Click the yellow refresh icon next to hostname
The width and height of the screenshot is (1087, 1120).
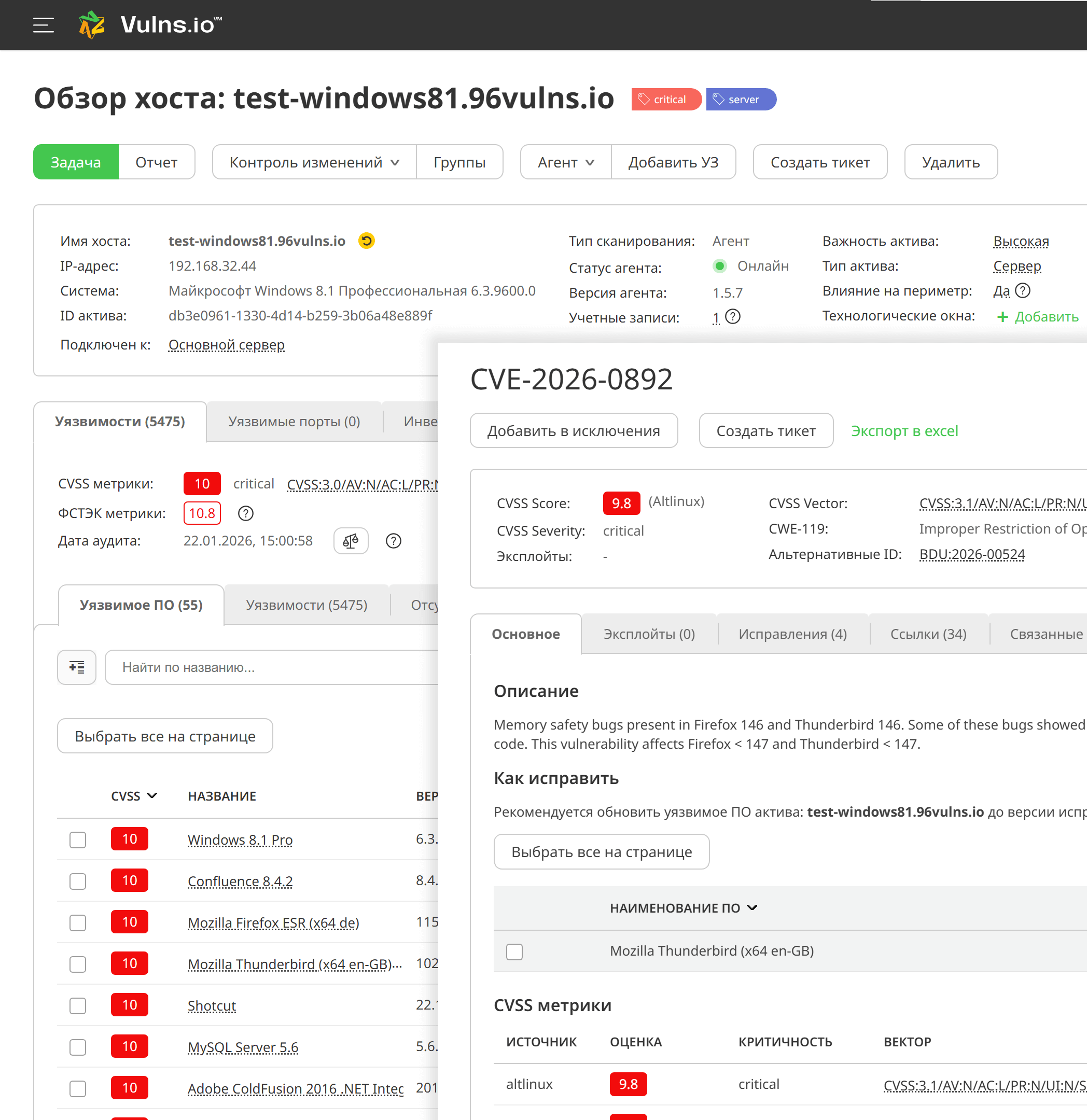(x=366, y=241)
